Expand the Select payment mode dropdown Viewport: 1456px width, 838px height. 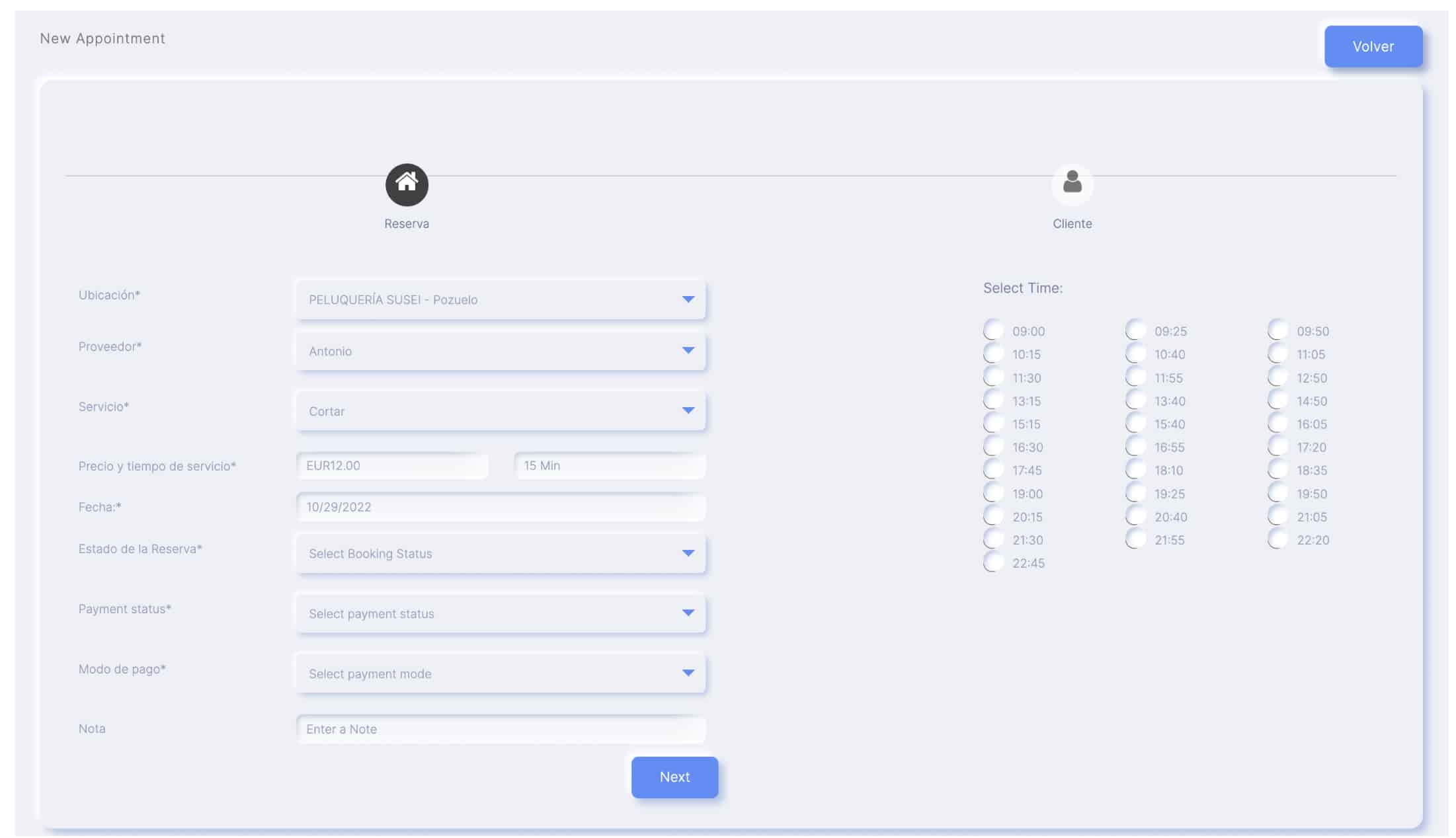point(501,673)
